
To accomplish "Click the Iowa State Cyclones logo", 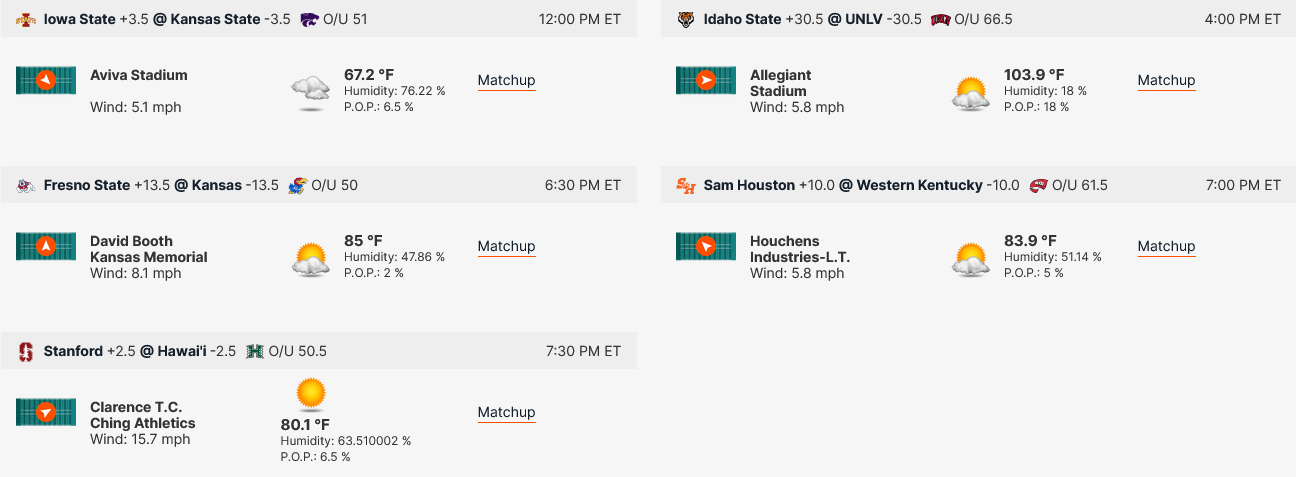I will click(x=26, y=19).
